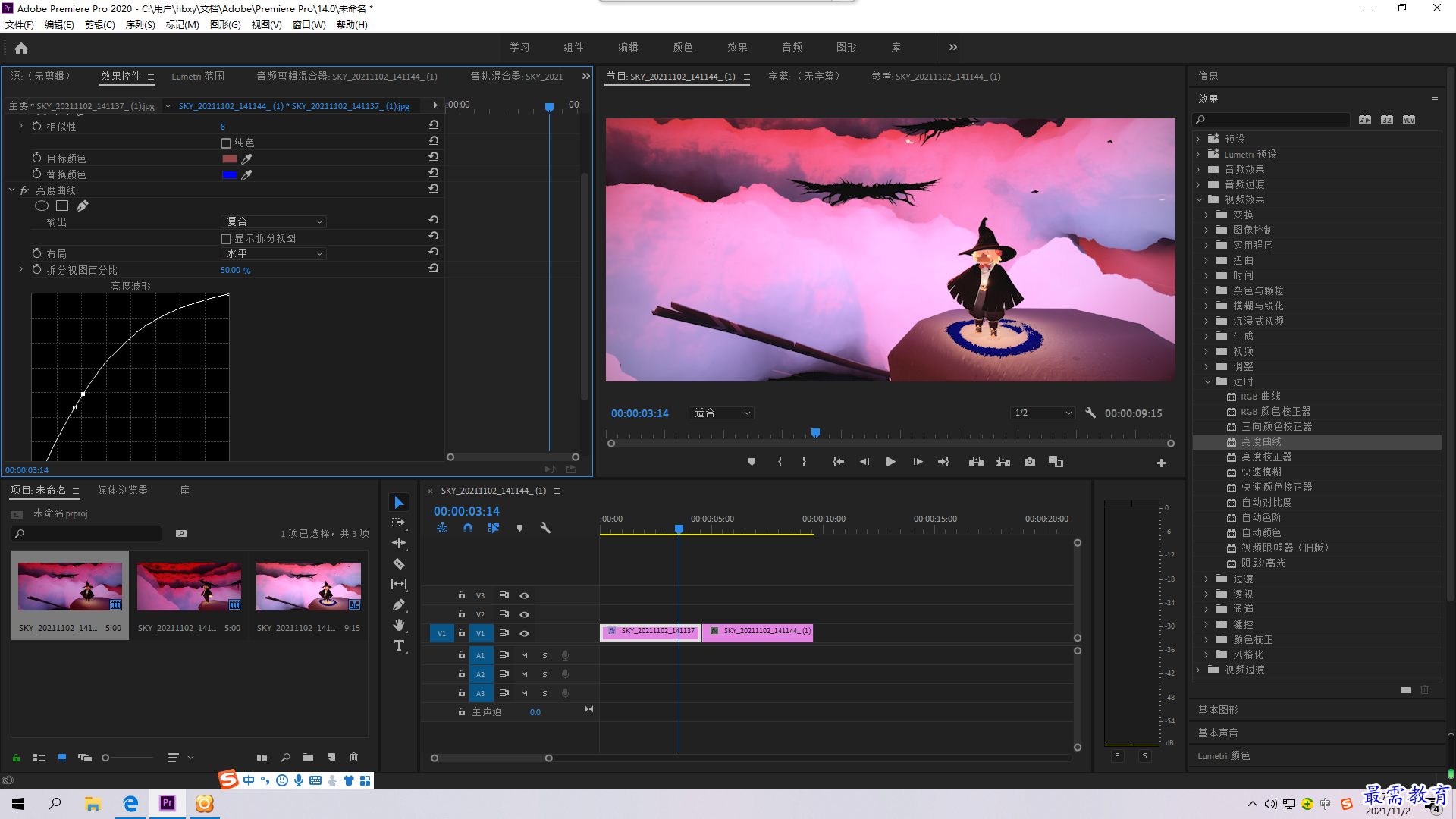This screenshot has width=1456, height=819.
Task: Open 媒体浏览器 tab
Action: [122, 490]
